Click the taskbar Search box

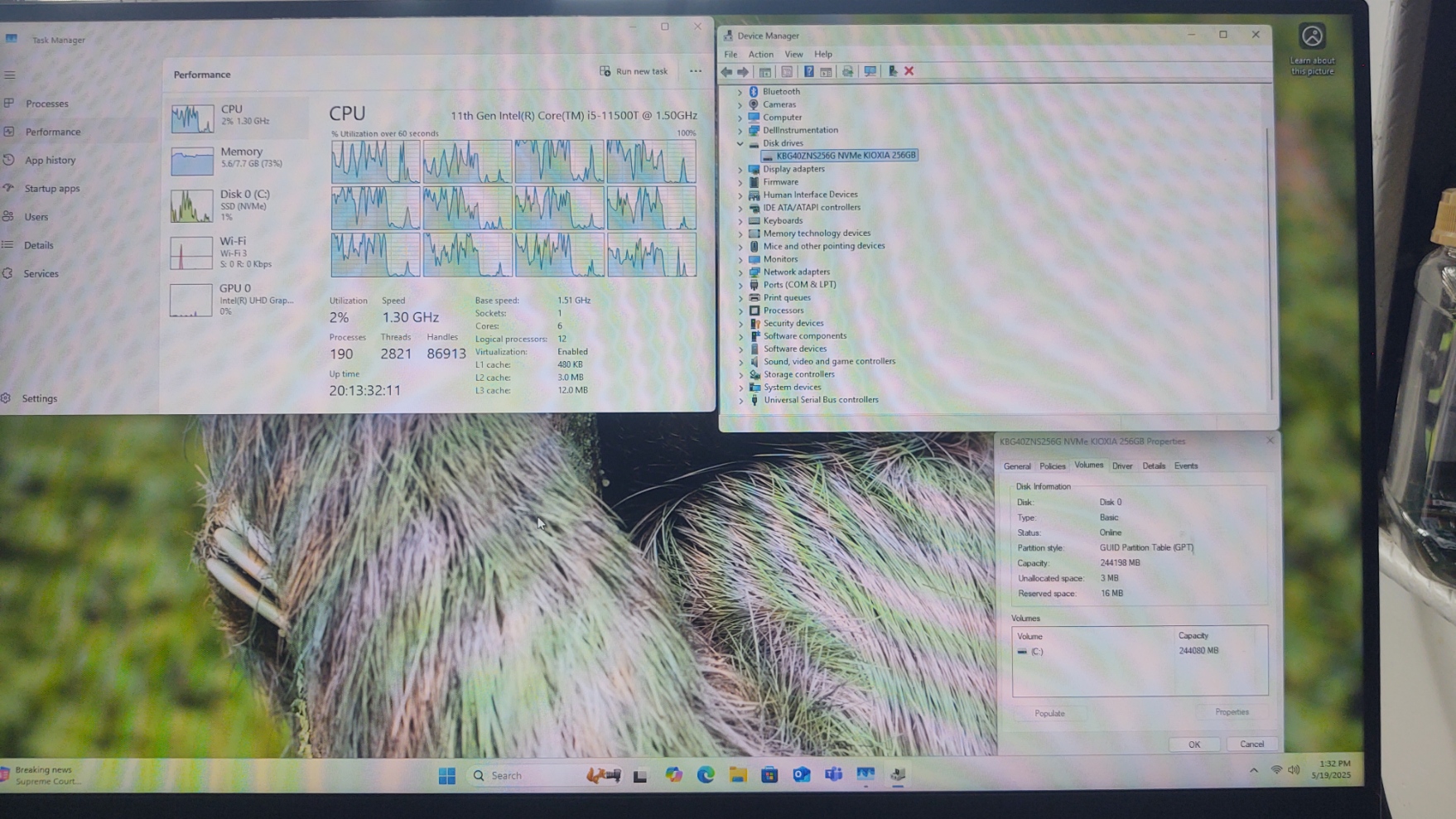pos(522,775)
